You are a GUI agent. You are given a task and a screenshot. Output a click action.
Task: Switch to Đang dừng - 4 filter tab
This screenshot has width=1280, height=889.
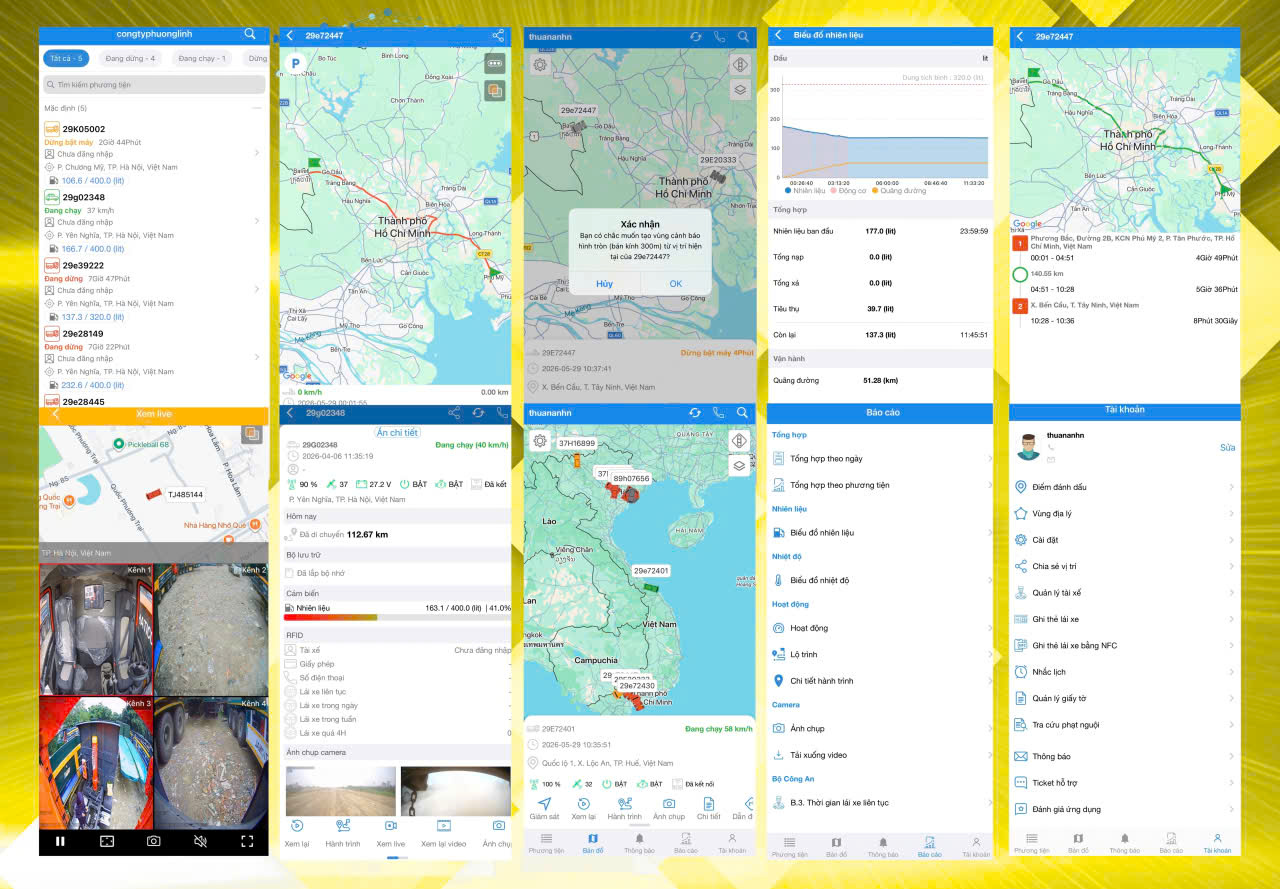click(x=130, y=59)
